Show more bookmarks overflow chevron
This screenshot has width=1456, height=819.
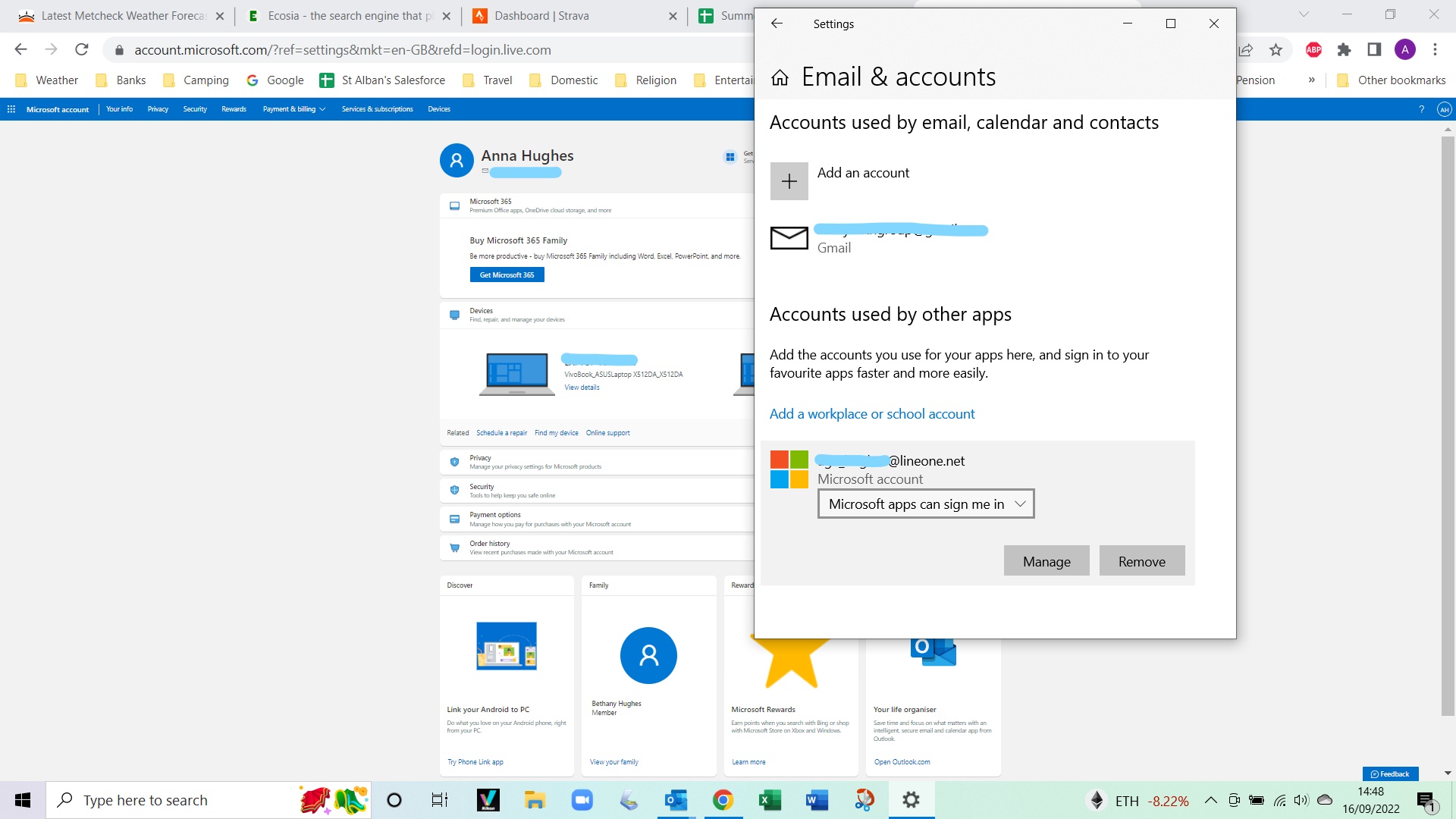[x=1311, y=80]
